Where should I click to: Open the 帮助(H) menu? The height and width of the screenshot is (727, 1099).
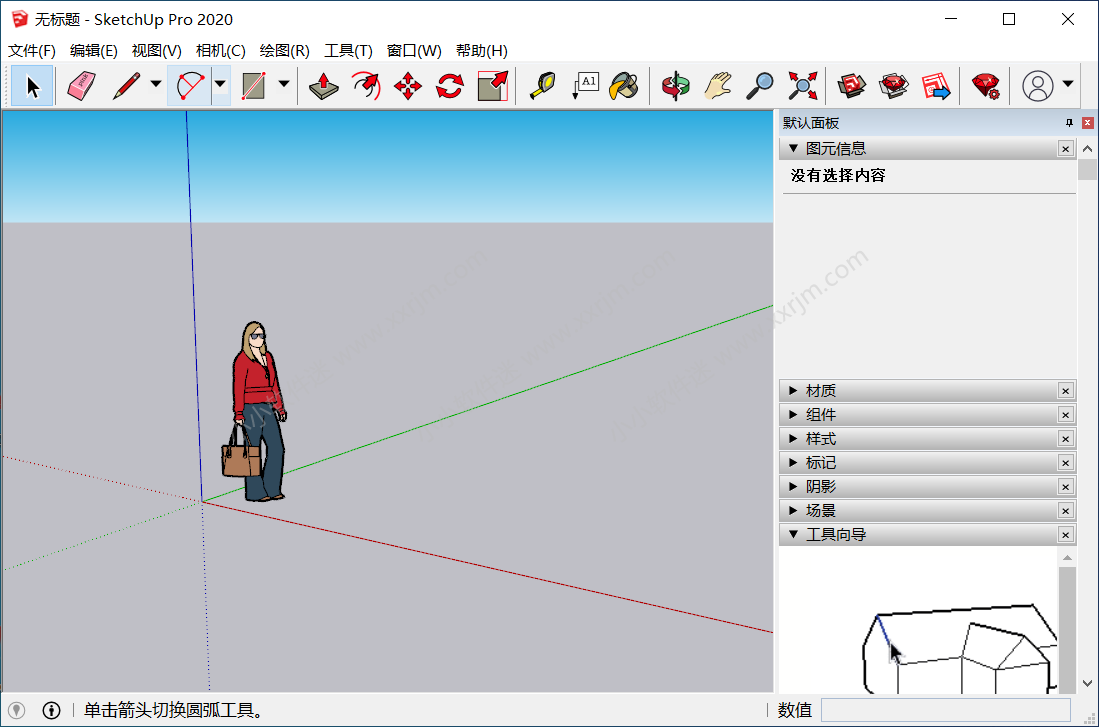(481, 50)
